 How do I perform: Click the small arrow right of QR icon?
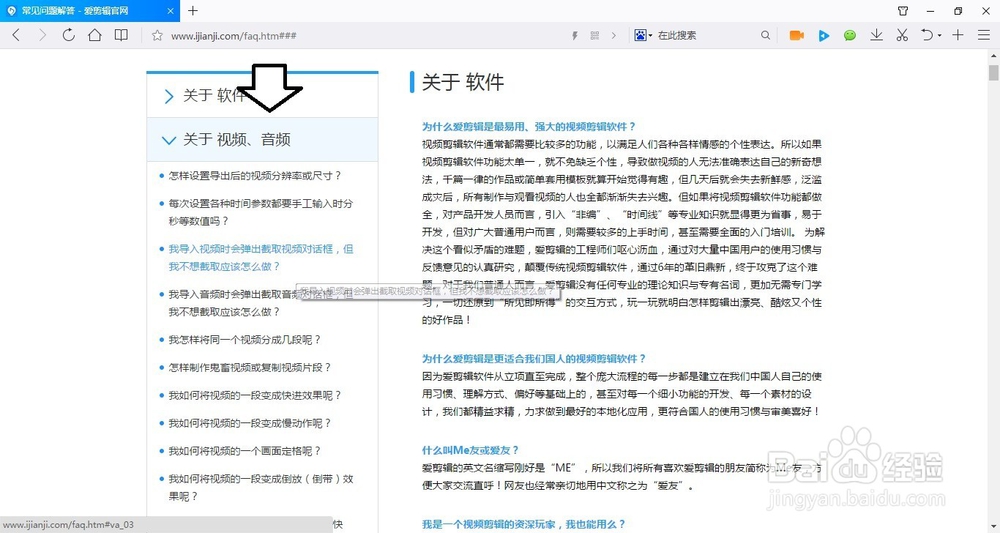(614, 36)
